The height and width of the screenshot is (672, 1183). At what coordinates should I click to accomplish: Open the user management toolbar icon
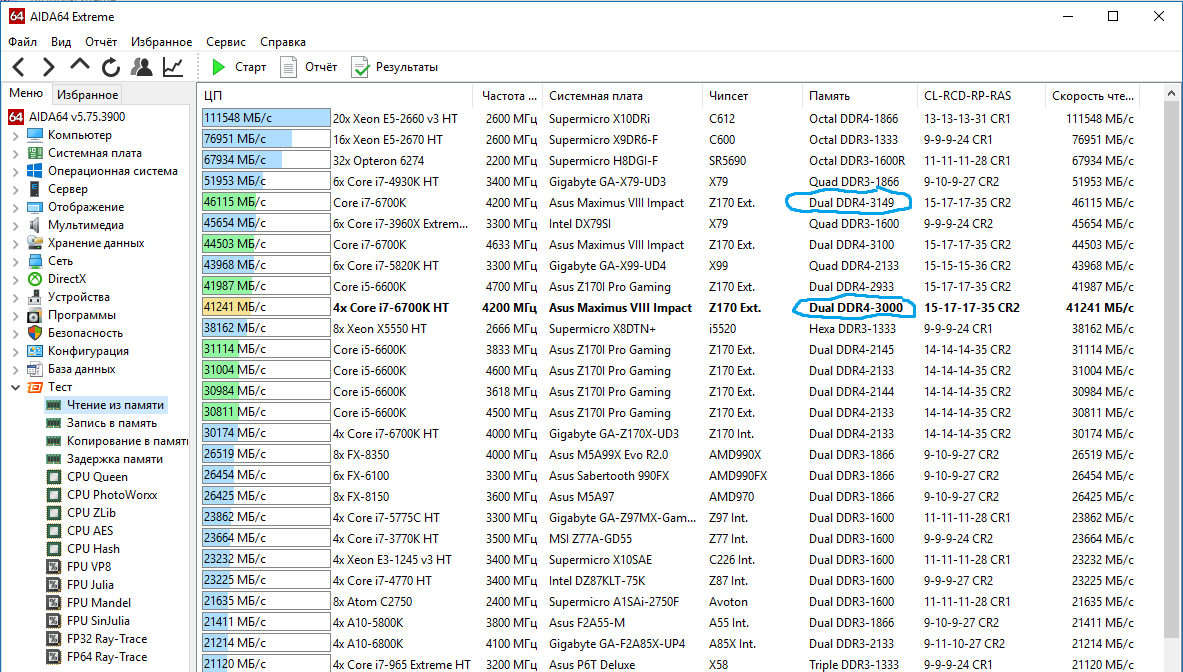[x=141, y=67]
